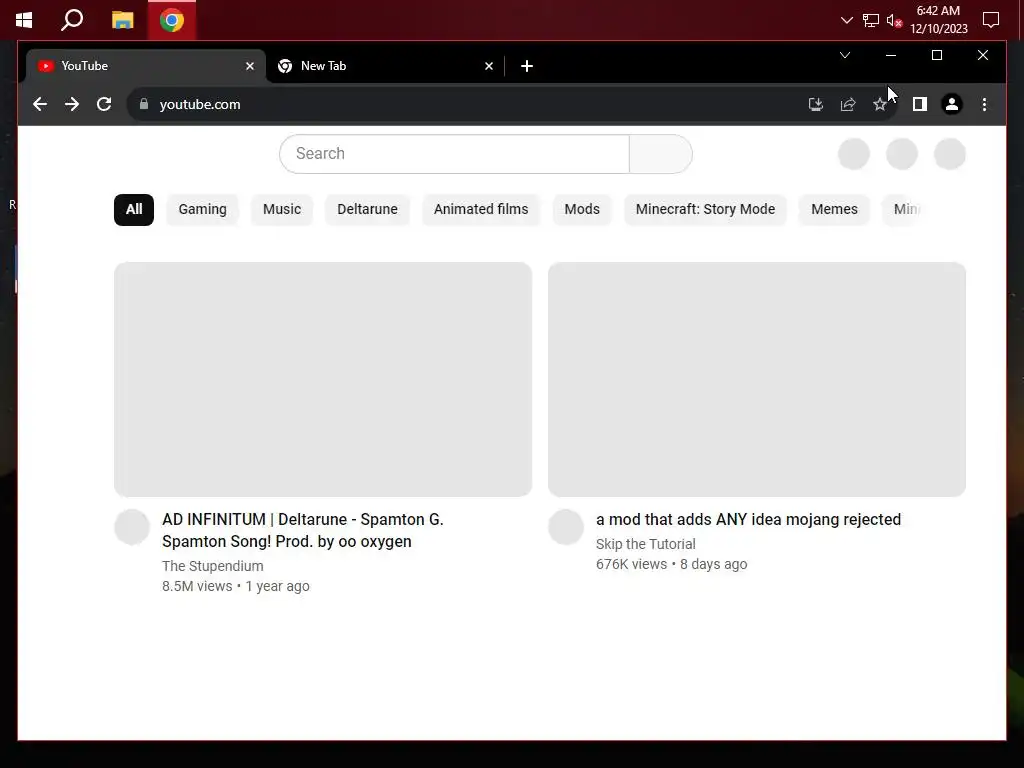Select the Mods filter chip
This screenshot has width=1024, height=768.
pos(582,210)
